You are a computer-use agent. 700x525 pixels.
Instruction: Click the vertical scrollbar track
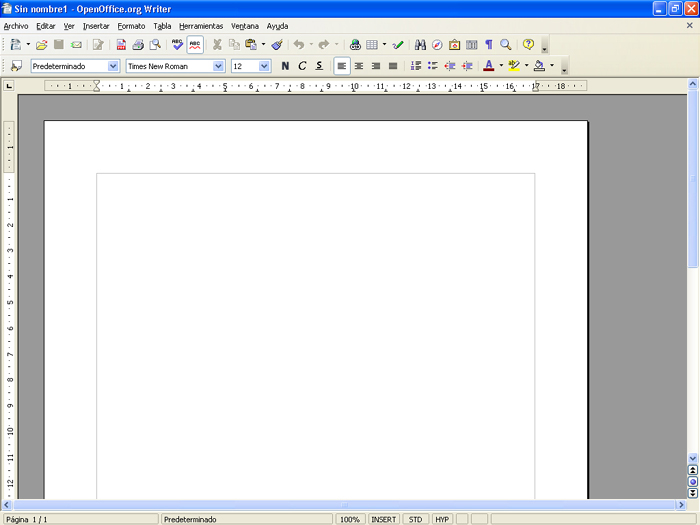[x=693, y=360]
